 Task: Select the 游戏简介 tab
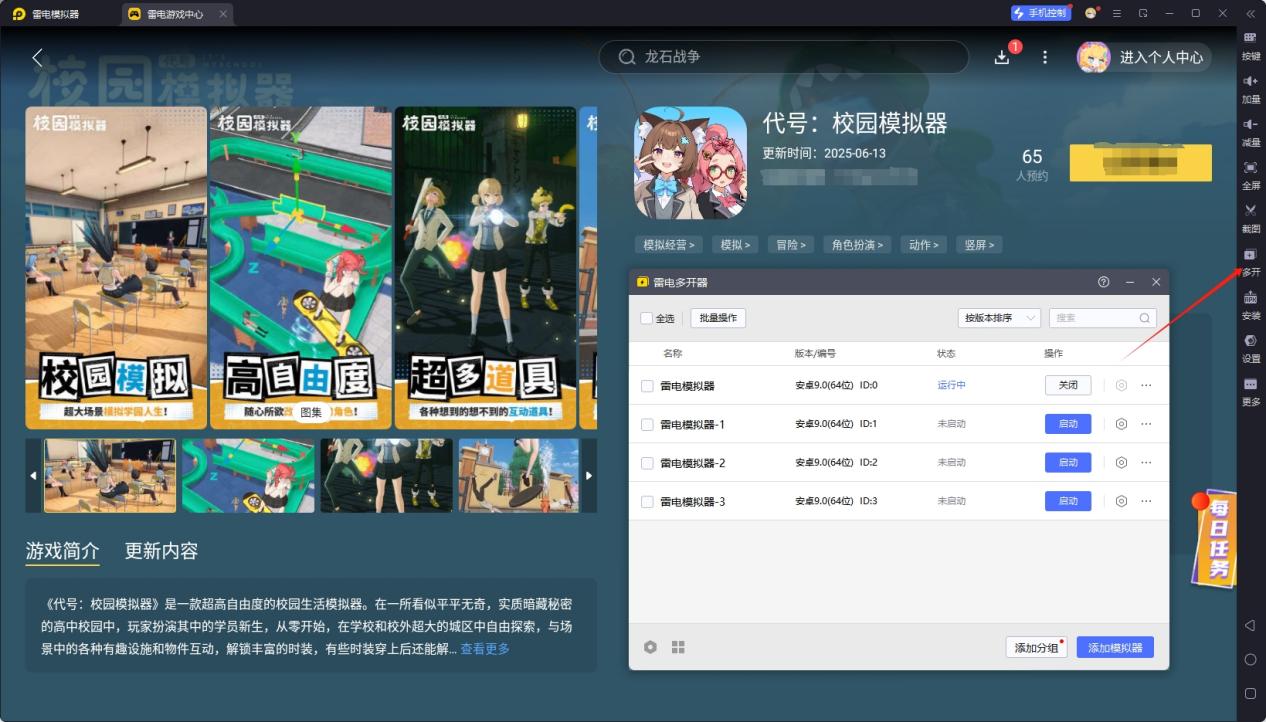62,551
